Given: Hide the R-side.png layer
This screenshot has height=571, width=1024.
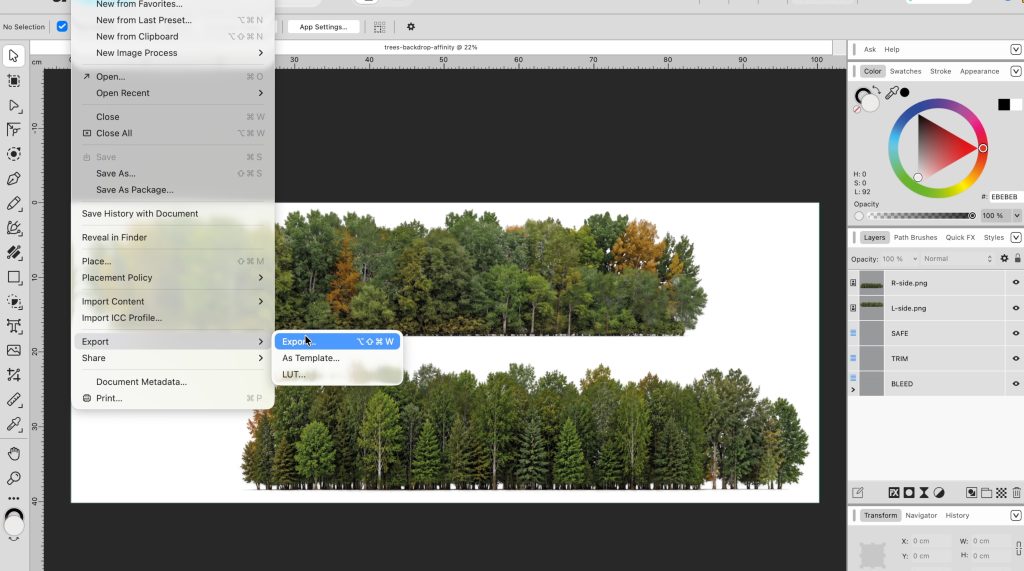Looking at the screenshot, I should (1016, 283).
